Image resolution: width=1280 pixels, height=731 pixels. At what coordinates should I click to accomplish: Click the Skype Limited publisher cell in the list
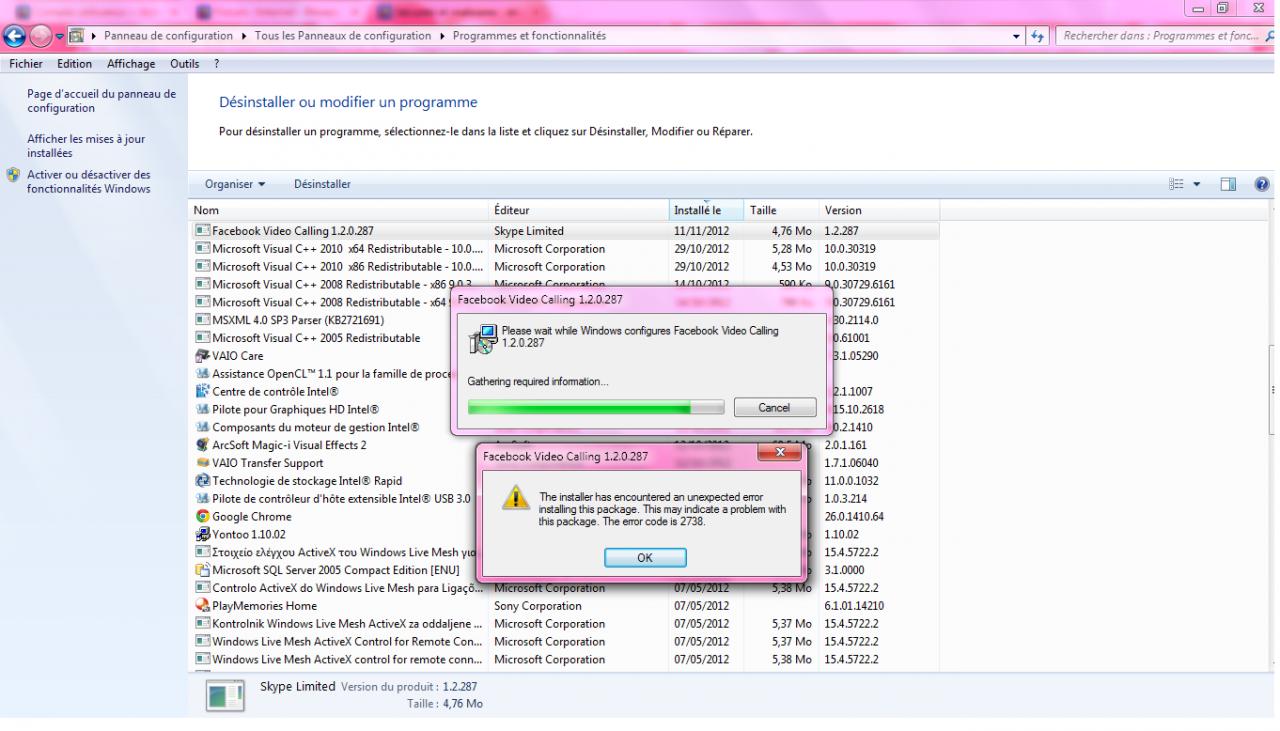point(529,231)
